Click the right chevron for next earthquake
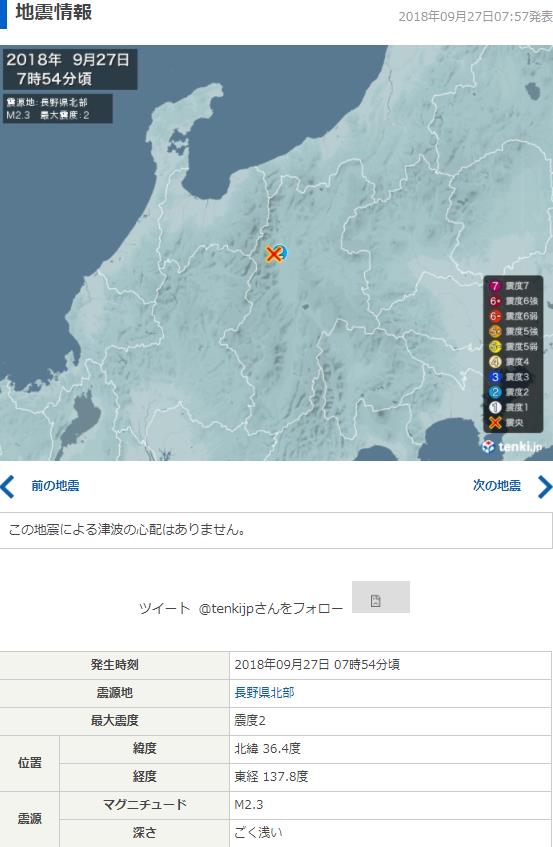 [545, 486]
